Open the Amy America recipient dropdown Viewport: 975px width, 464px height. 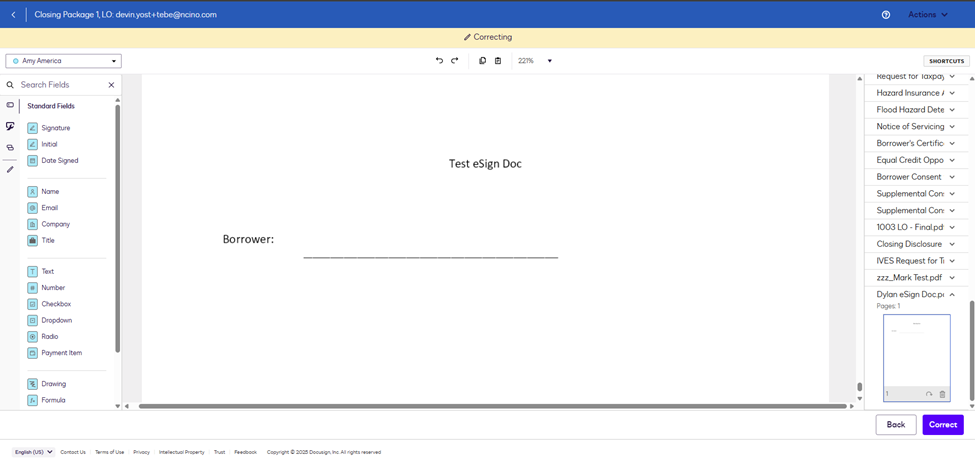coord(63,61)
